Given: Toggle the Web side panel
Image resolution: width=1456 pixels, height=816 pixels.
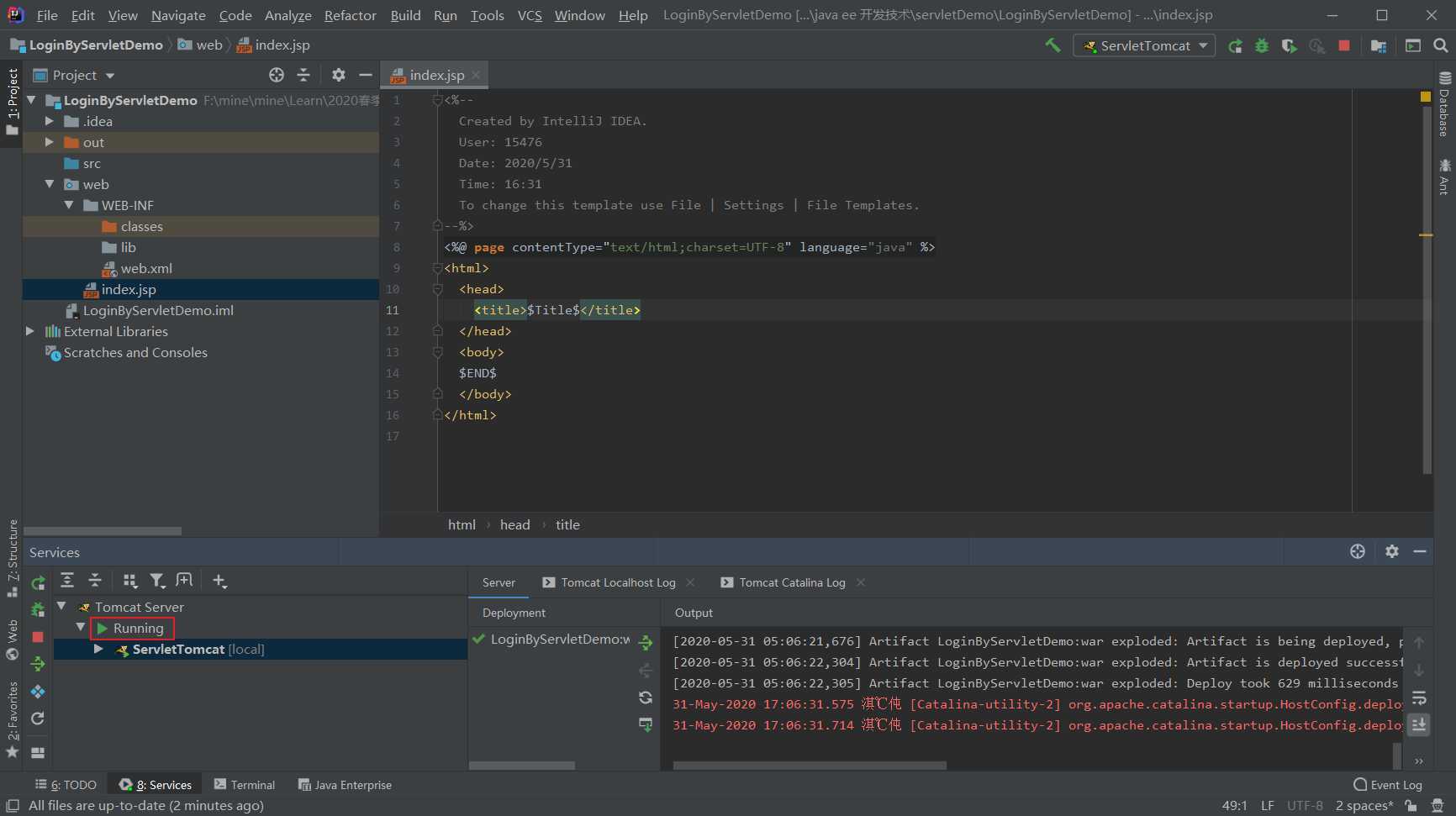Looking at the screenshot, I should point(12,640).
